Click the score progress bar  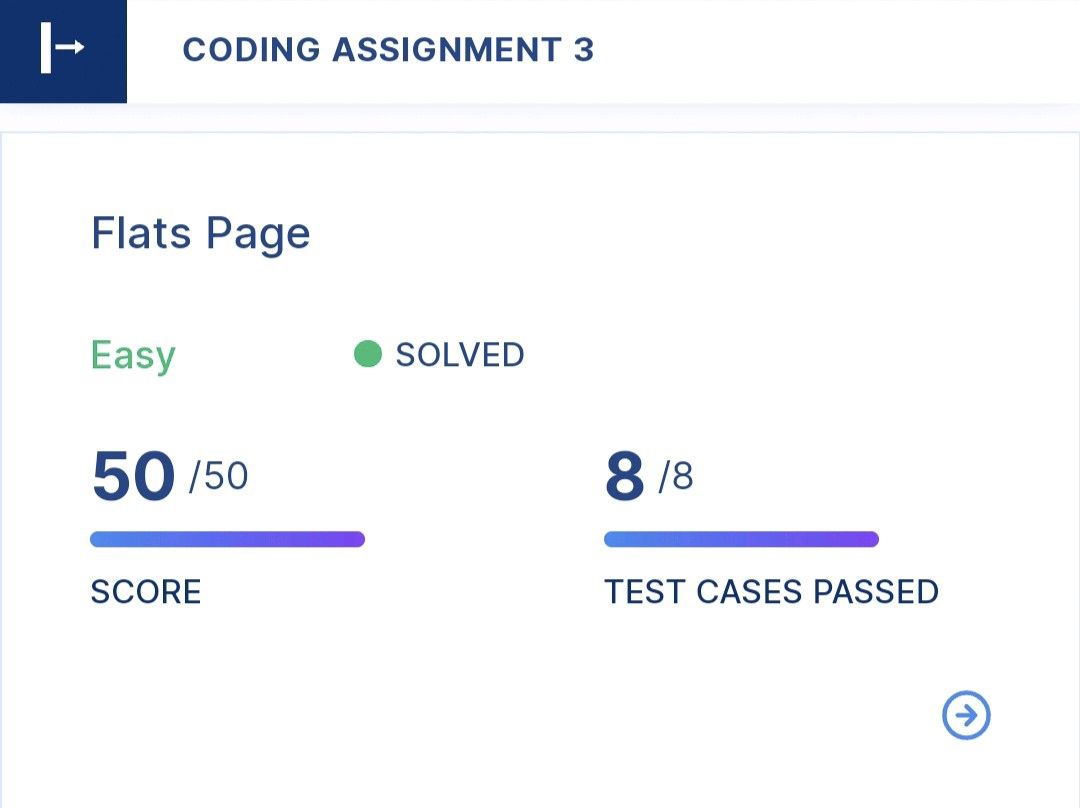click(227, 539)
